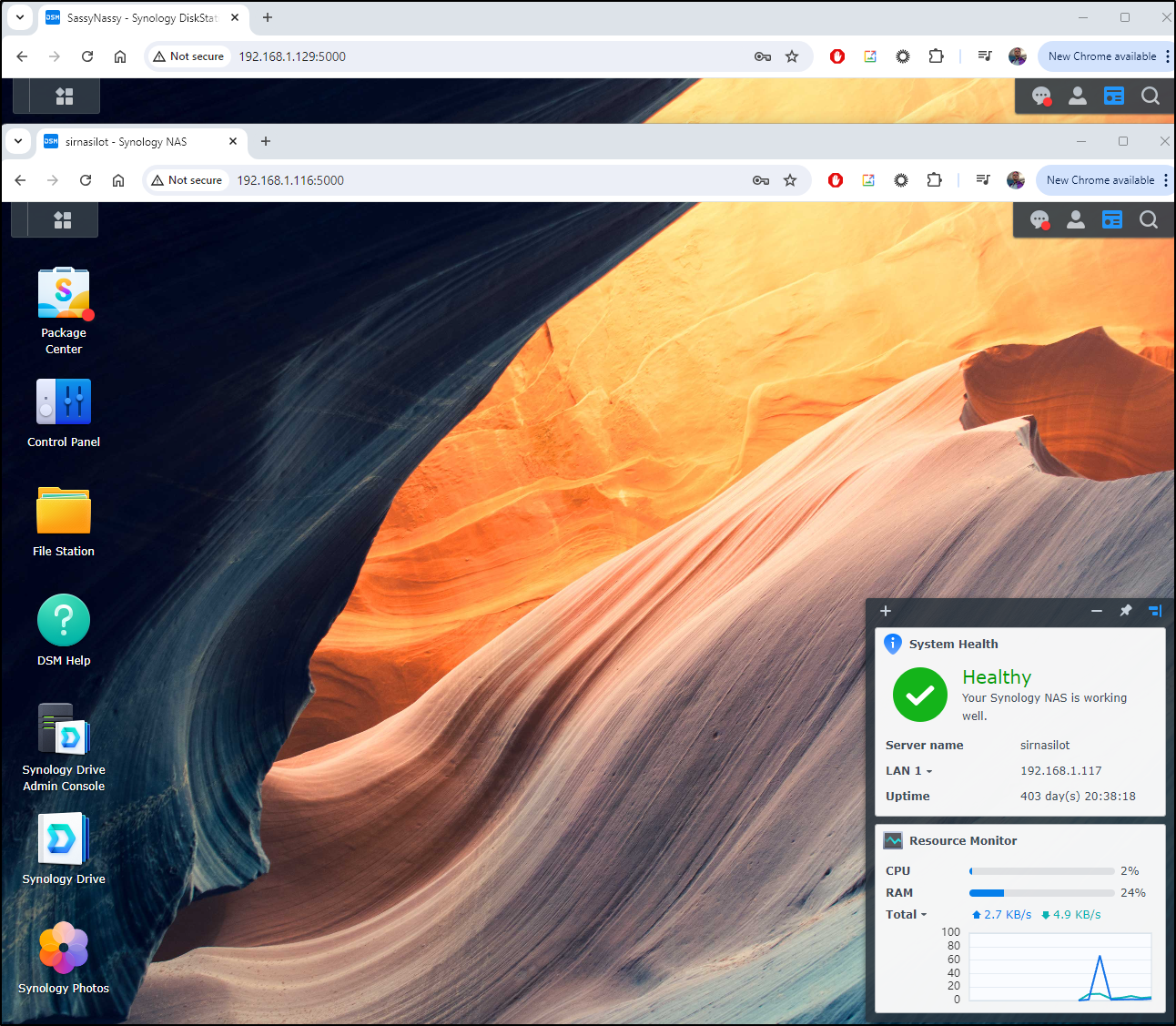The image size is (1176, 1026).
Task: Click widget panel dock-side icon
Action: pos(1155,611)
